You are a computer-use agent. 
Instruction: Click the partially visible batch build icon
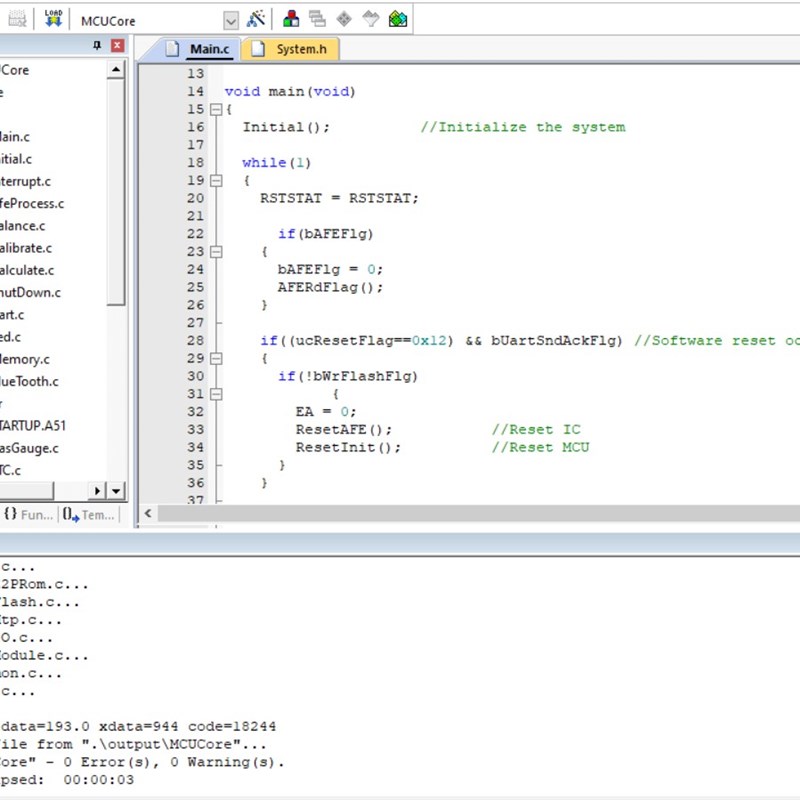(17, 19)
